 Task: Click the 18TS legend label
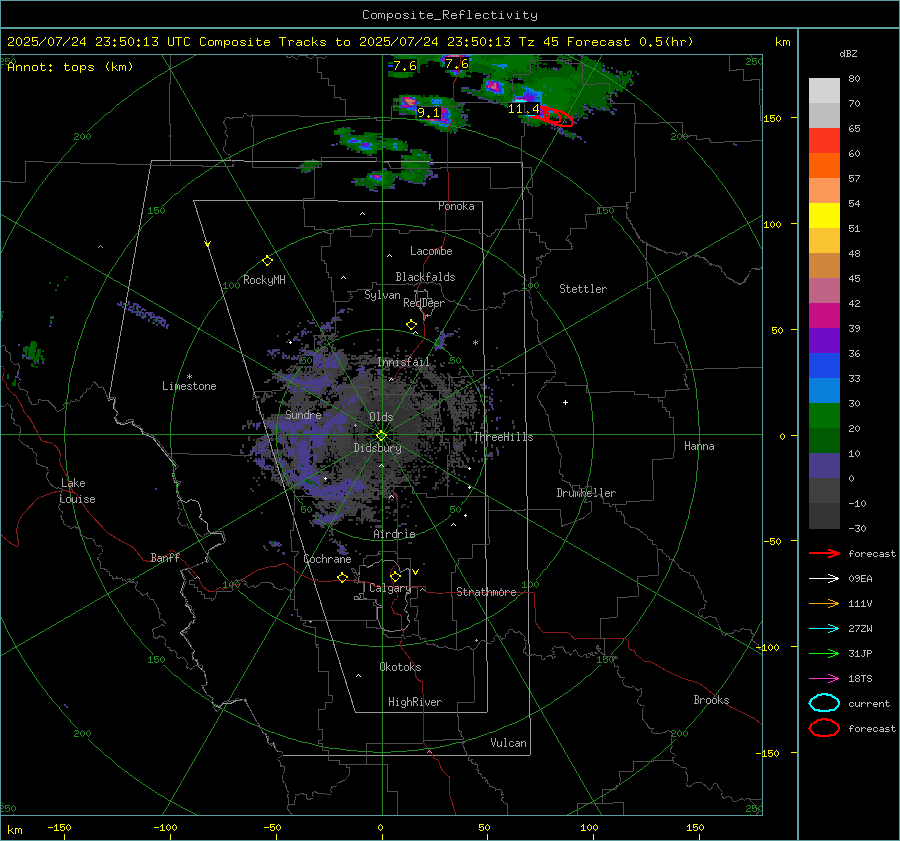click(x=860, y=679)
